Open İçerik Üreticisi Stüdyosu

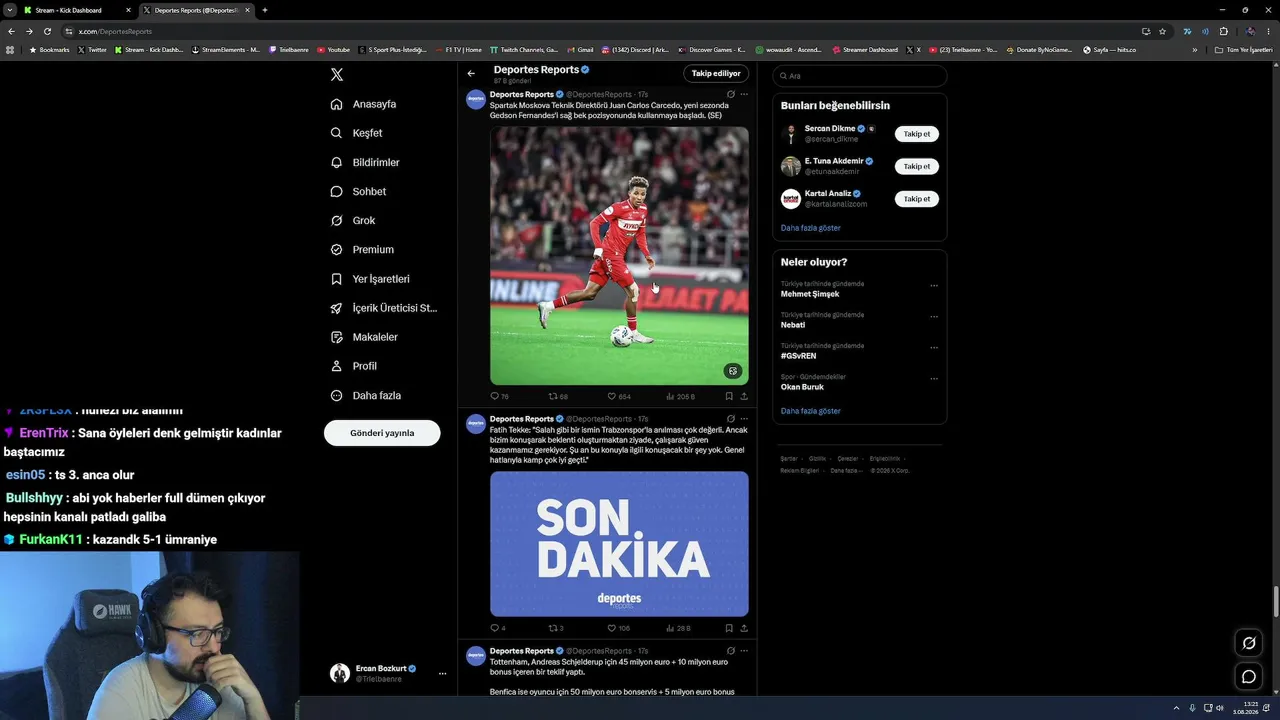point(384,308)
